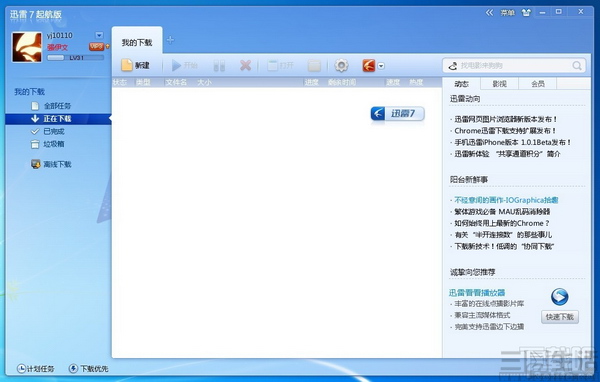This screenshot has width=600, height=382.
Task: Toggle 下载优先 download priority mode
Action: 88,369
